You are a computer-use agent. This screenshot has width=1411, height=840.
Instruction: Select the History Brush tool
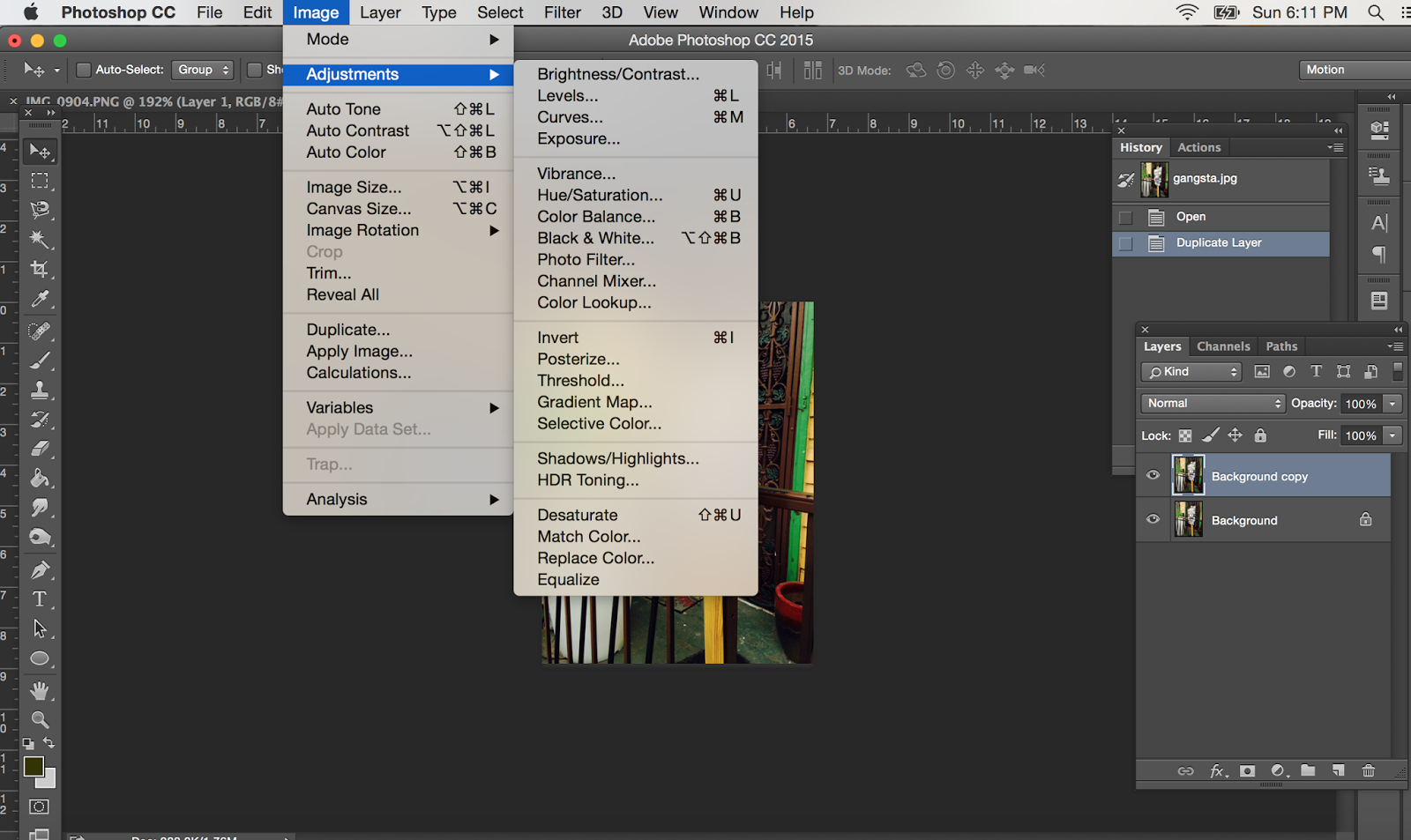point(40,420)
